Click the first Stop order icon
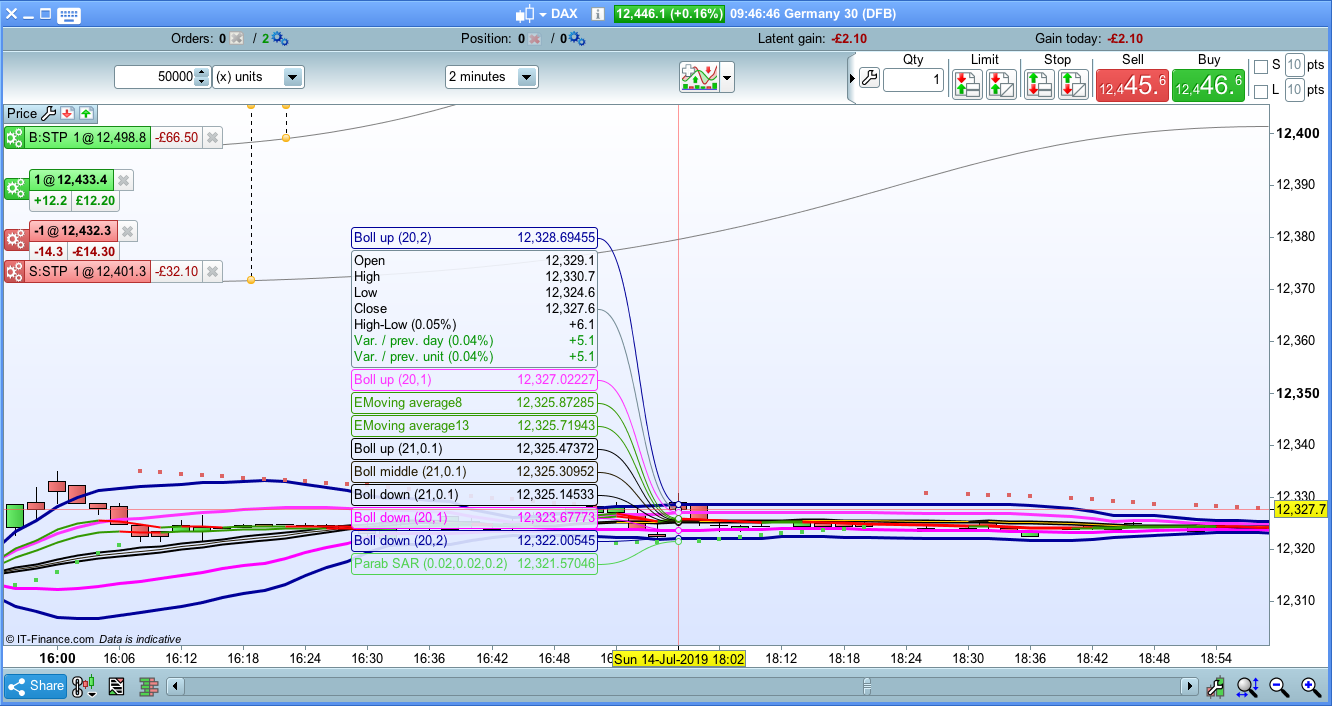Viewport: 1332px width, 706px height. point(1040,84)
